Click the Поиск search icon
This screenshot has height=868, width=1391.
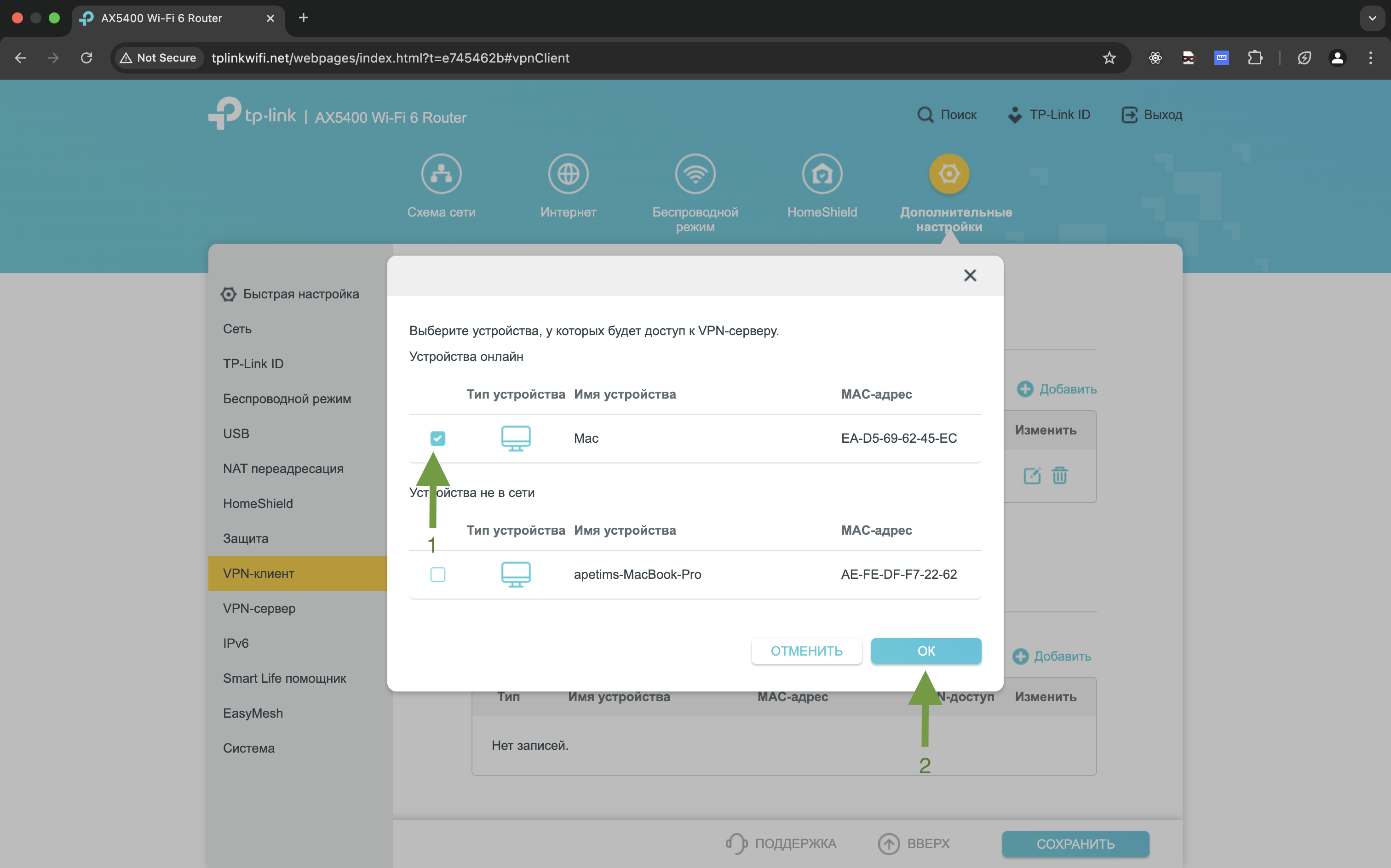(x=925, y=115)
